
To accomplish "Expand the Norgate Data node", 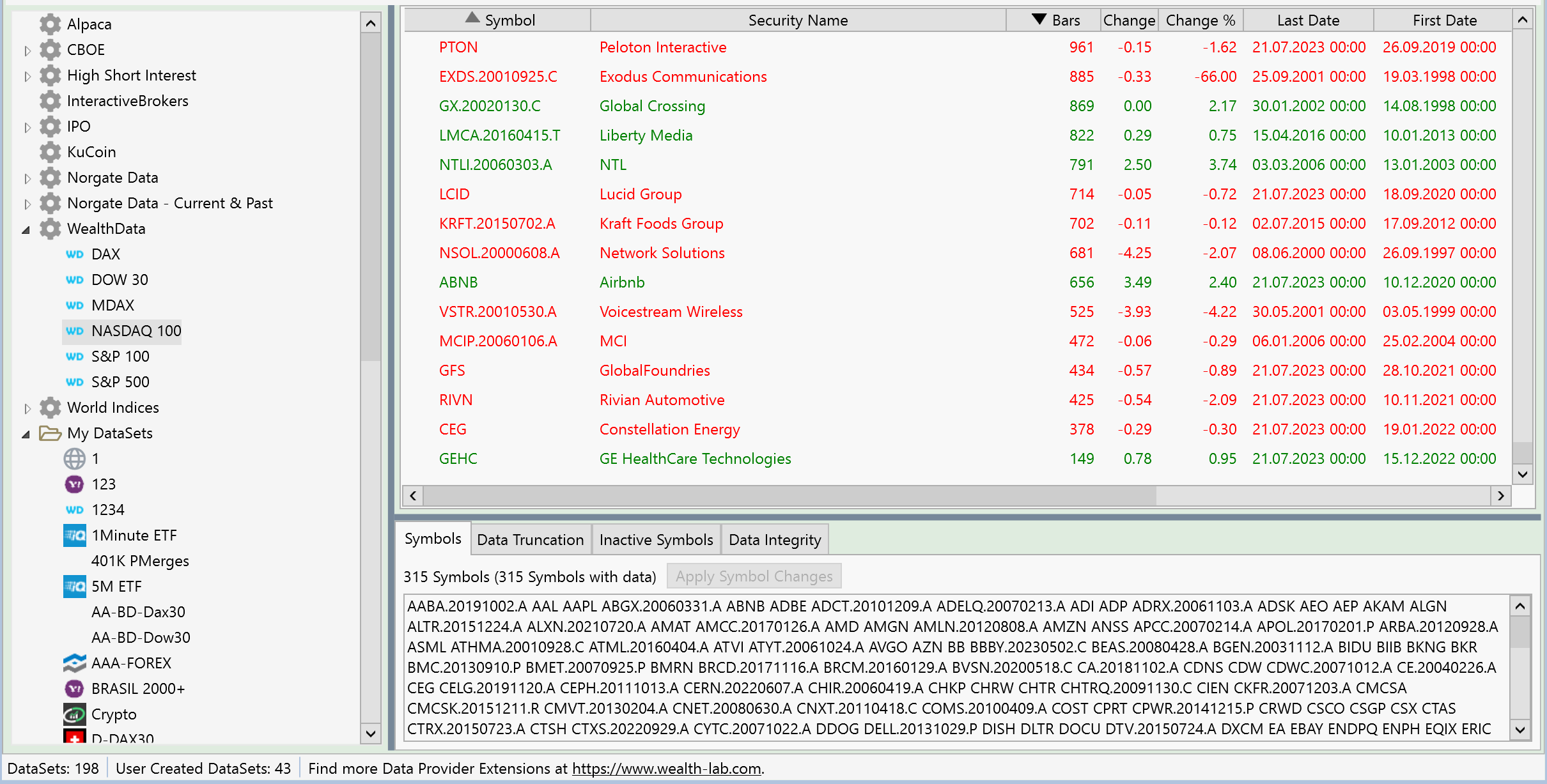I will point(27,178).
